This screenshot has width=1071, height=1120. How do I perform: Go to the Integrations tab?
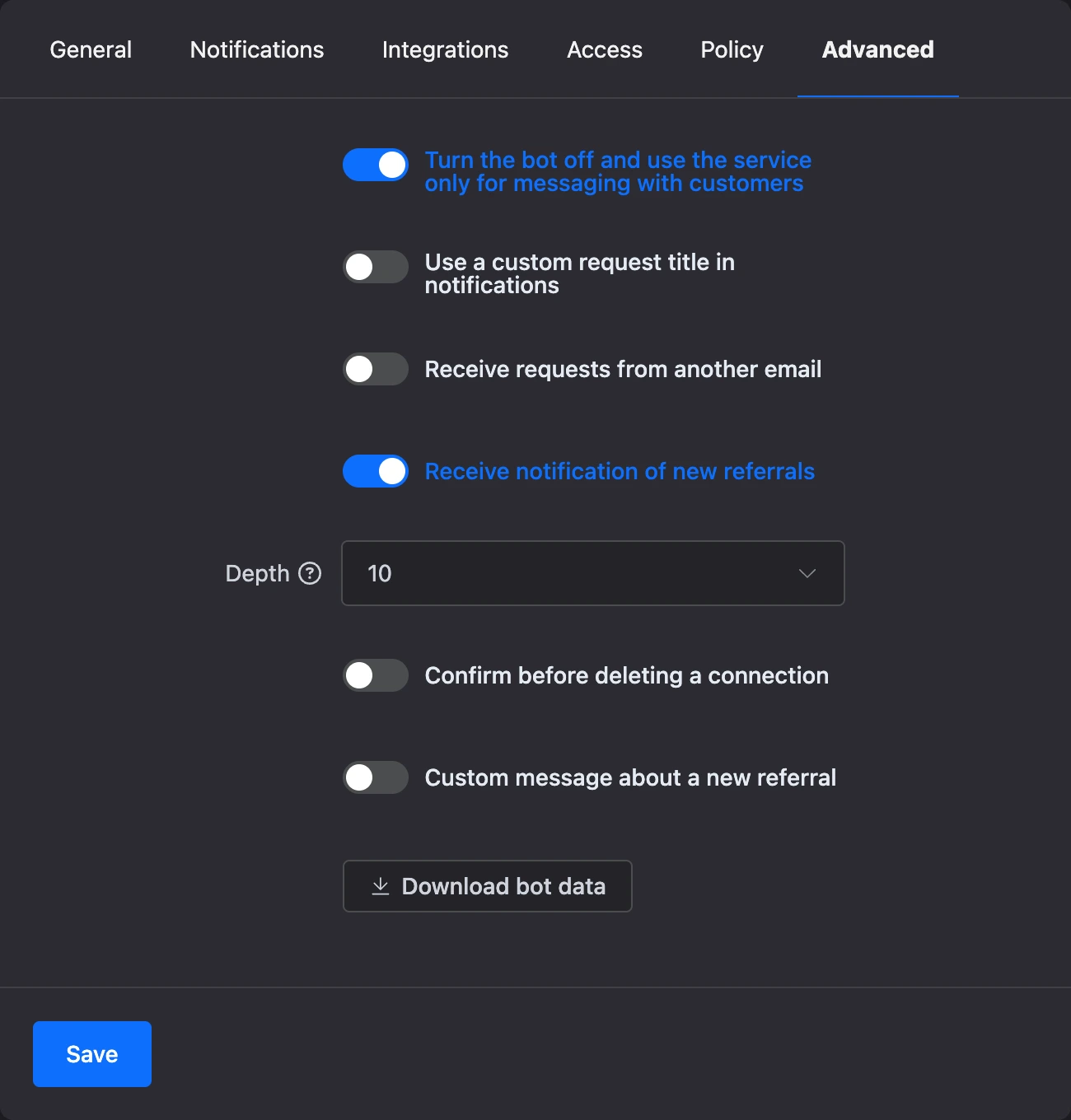(446, 49)
